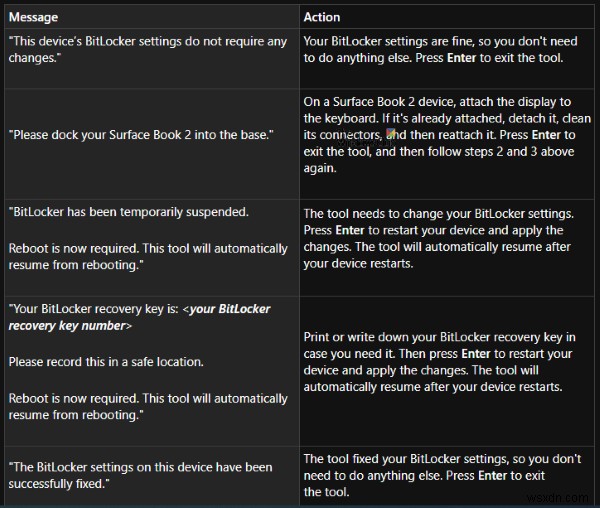The width and height of the screenshot is (600, 508).
Task: Click "Print or write down your BitLocker" action
Action: coord(400,338)
